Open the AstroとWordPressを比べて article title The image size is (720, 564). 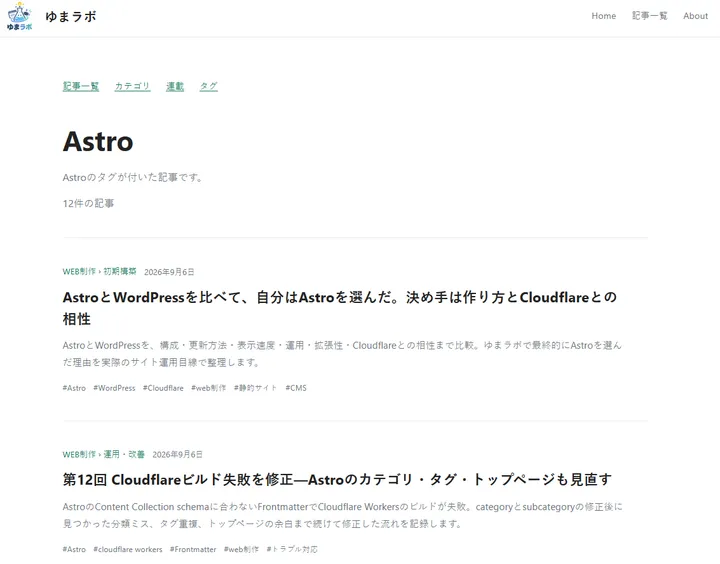[339, 308]
